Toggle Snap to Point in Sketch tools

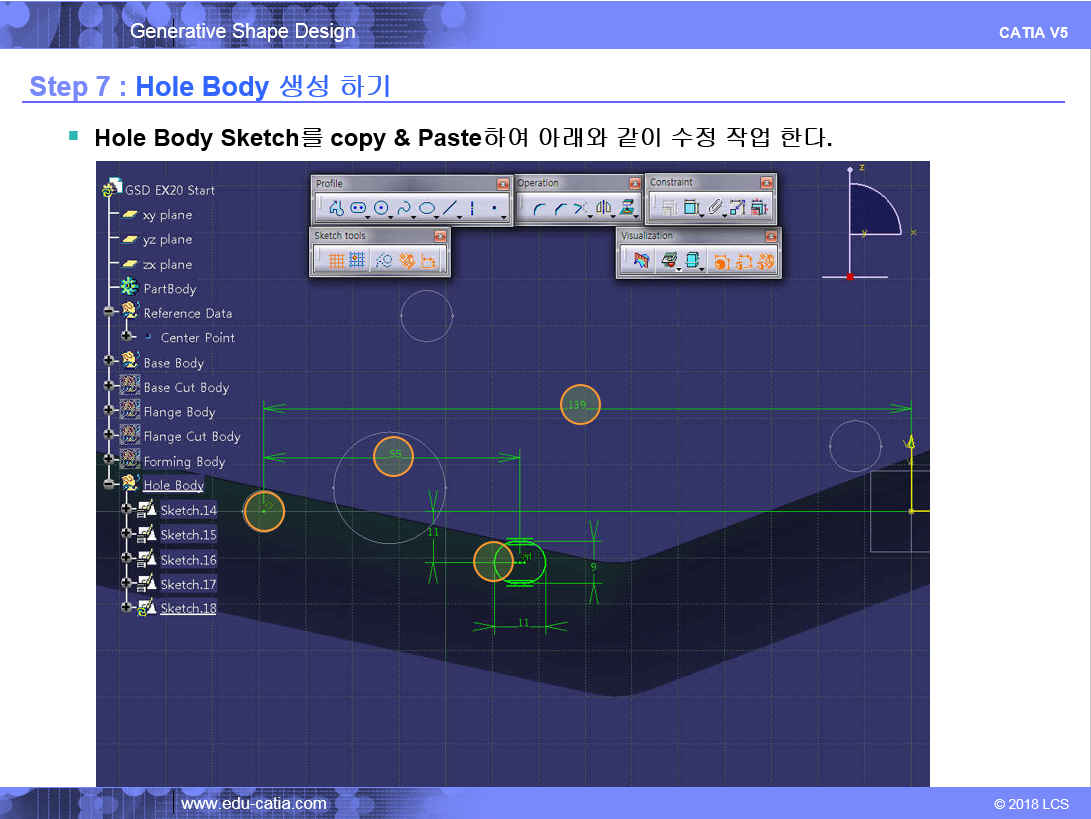358,261
